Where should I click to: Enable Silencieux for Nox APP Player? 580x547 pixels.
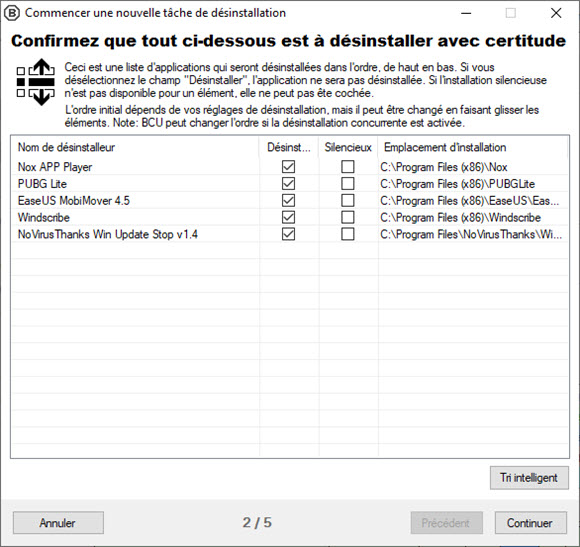(x=347, y=167)
